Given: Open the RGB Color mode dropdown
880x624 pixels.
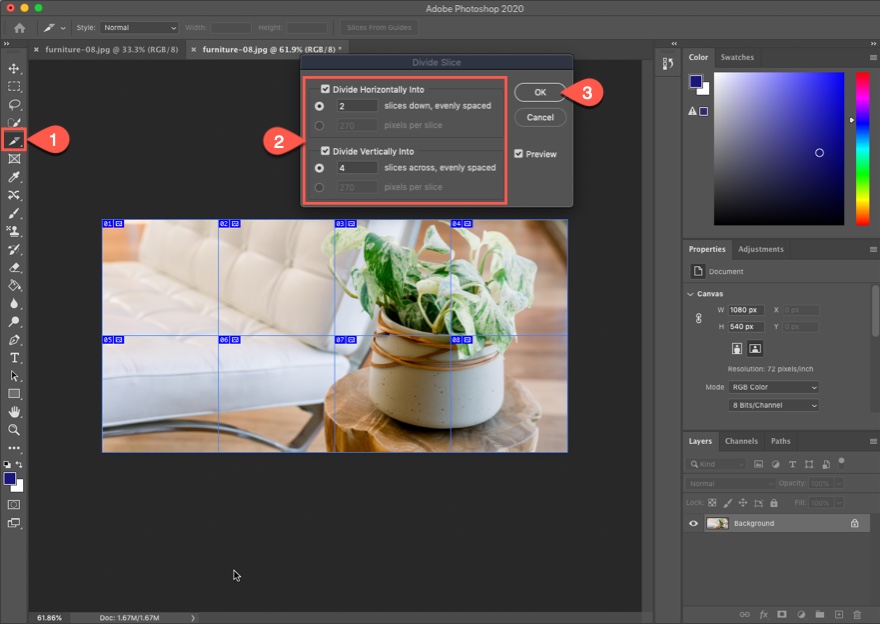Looking at the screenshot, I should 773,387.
